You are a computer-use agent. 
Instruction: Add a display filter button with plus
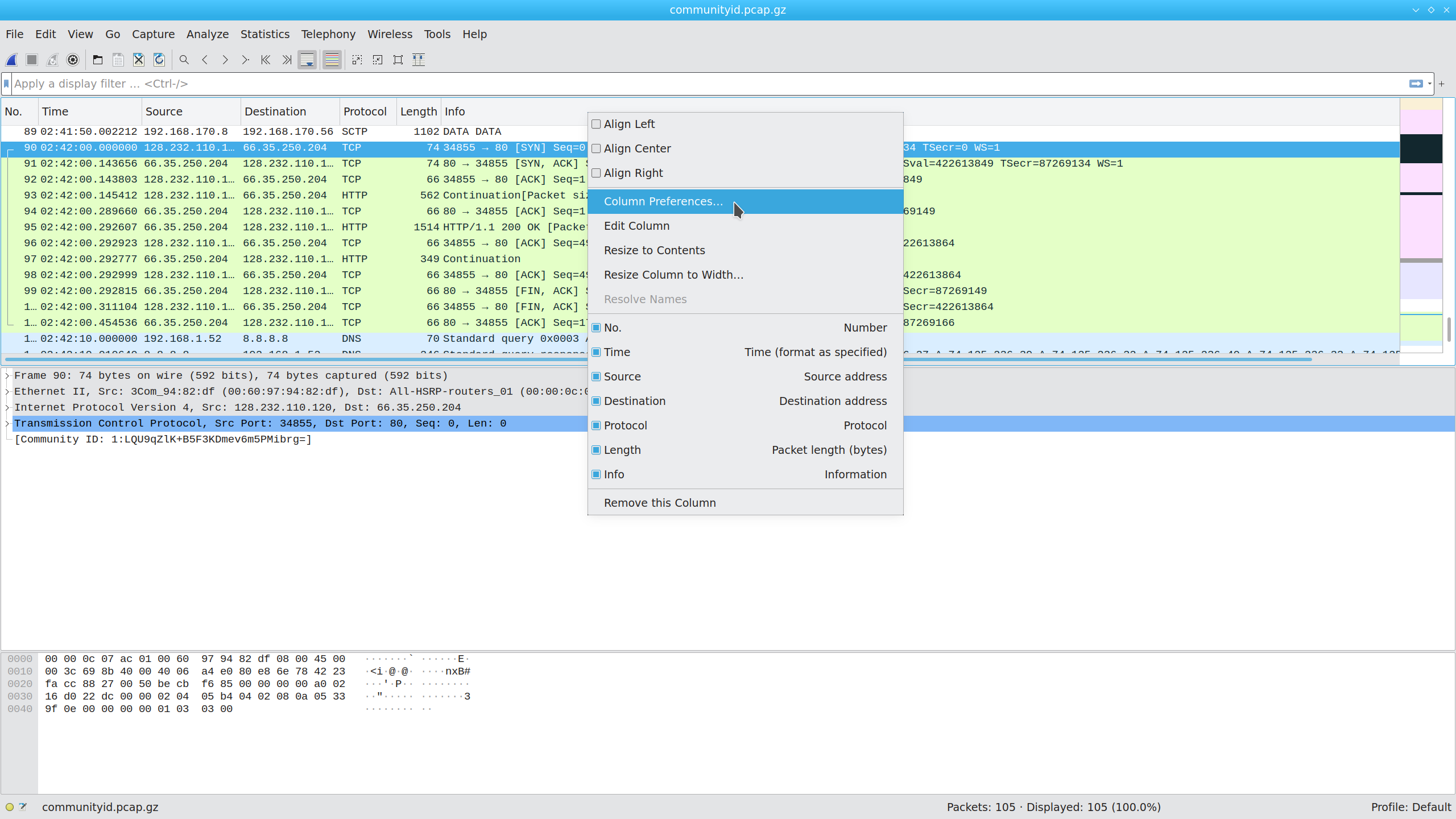tap(1442, 84)
